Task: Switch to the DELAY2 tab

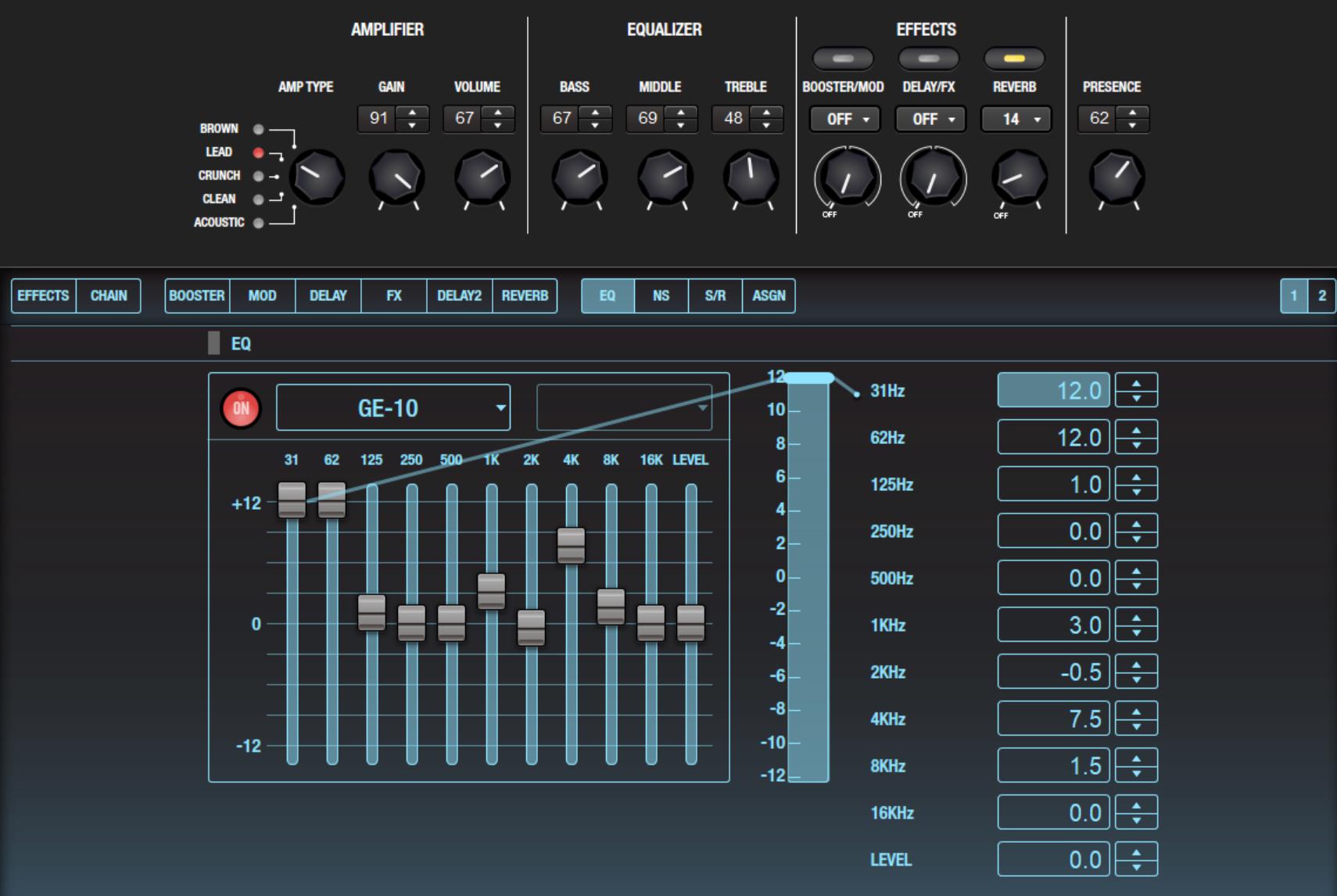Action: [460, 296]
